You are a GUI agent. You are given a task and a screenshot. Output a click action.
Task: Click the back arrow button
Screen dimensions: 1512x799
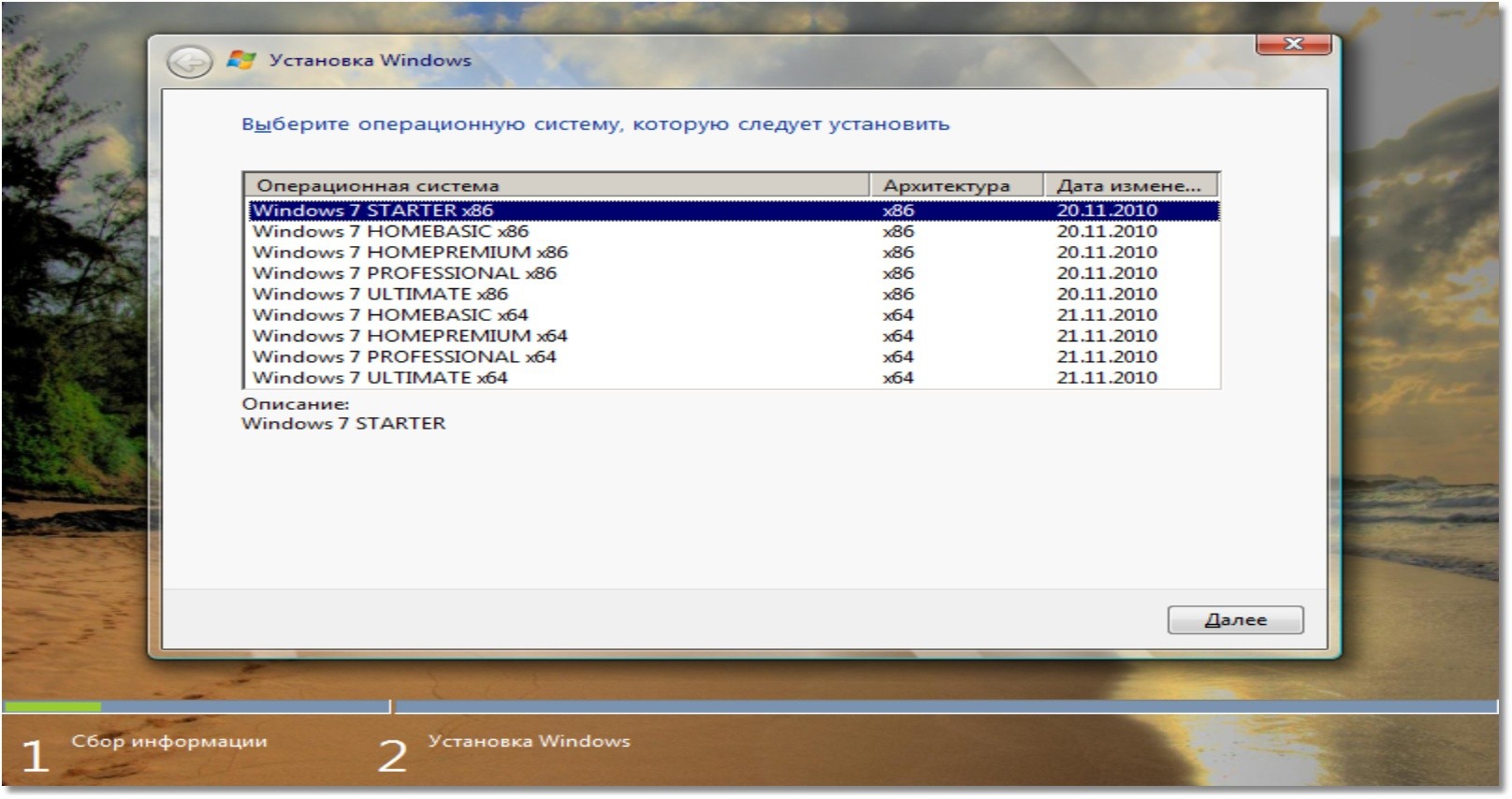tap(189, 62)
